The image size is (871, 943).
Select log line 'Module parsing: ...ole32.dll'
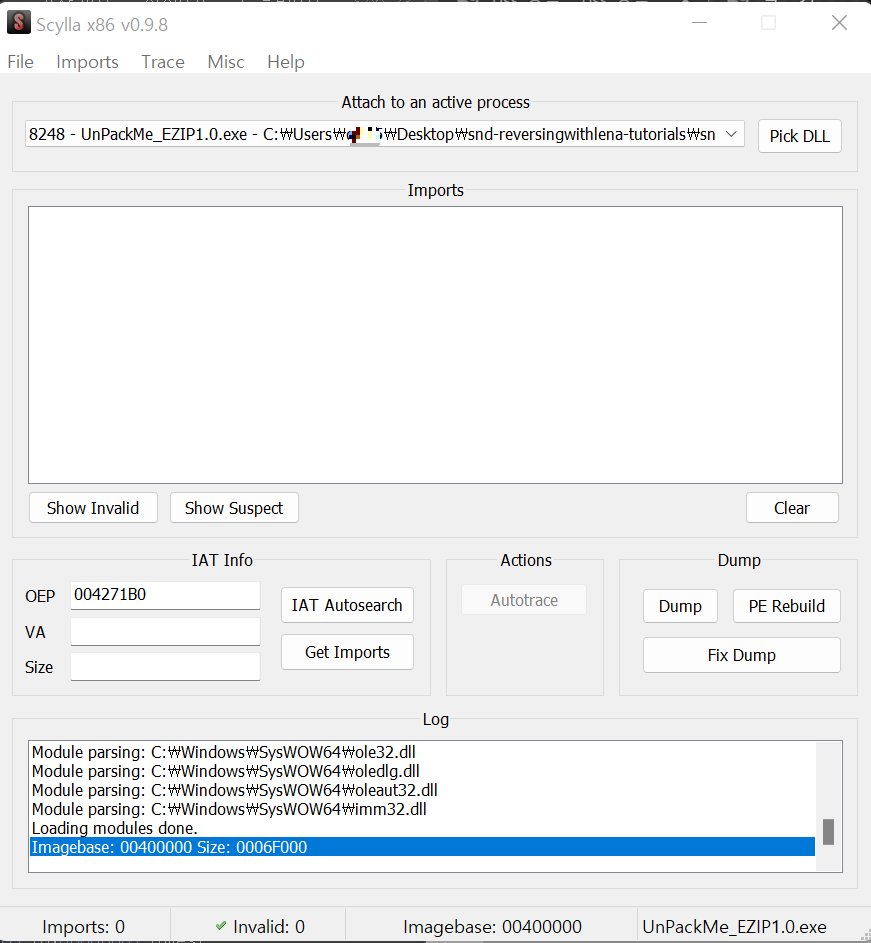coord(422,752)
